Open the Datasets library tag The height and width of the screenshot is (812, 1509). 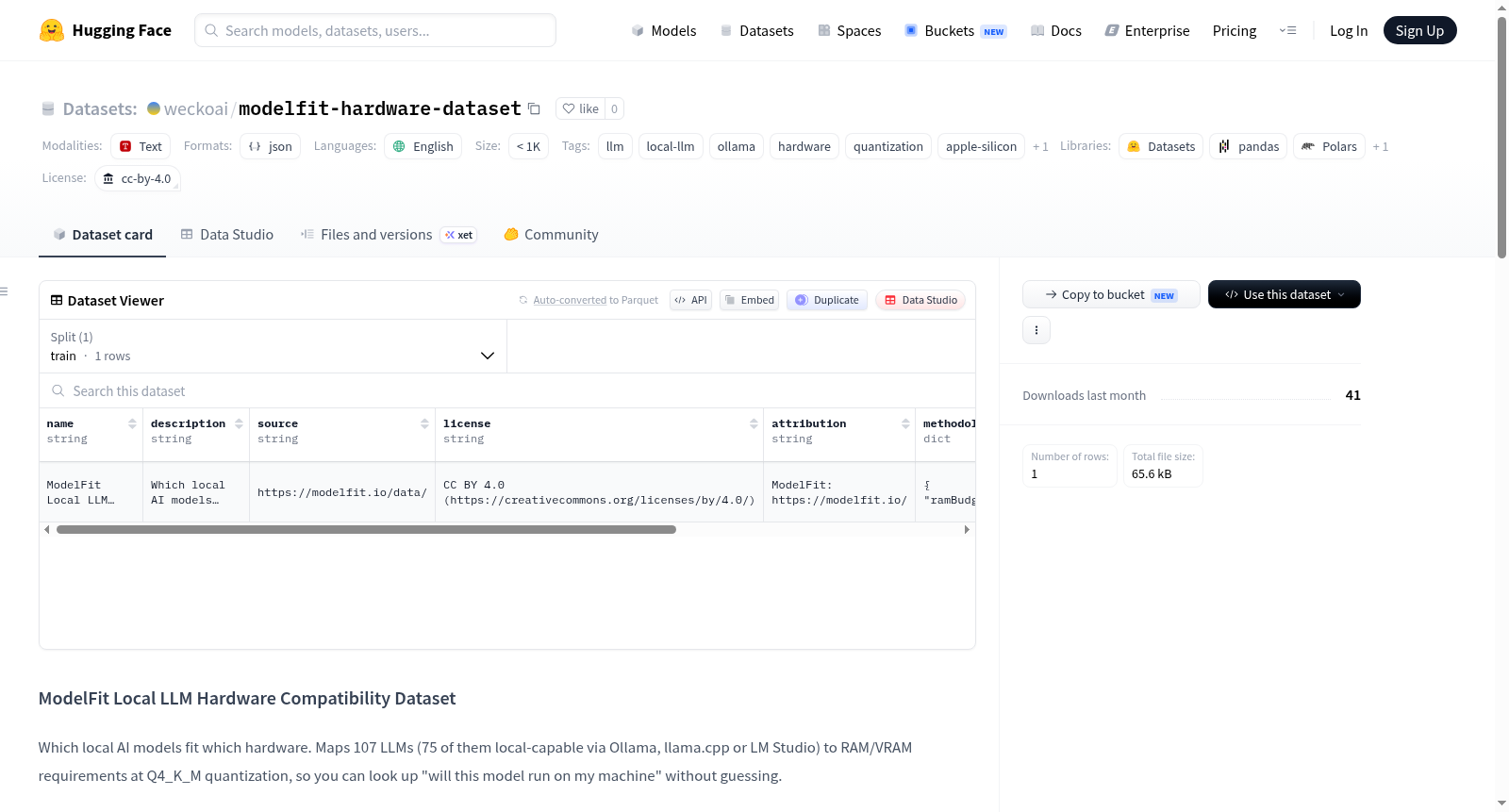point(1161,146)
